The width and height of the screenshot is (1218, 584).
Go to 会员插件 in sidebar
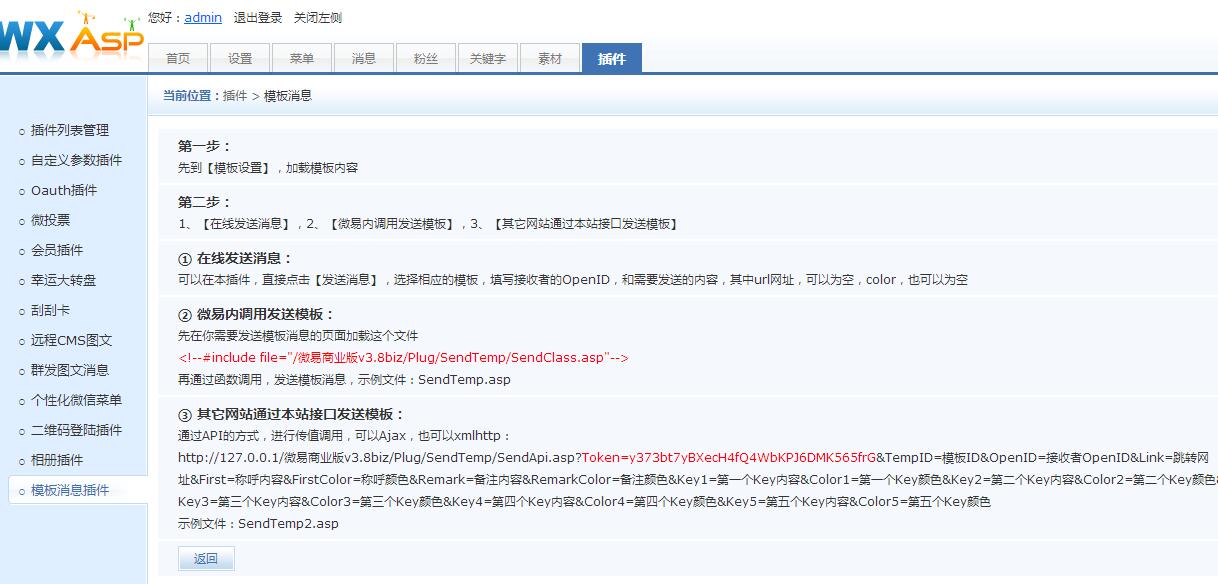pos(57,250)
